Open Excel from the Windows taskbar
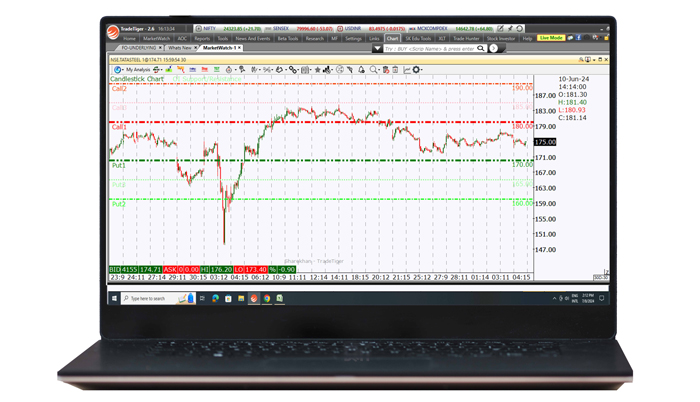The image size is (700, 402). 280,298
